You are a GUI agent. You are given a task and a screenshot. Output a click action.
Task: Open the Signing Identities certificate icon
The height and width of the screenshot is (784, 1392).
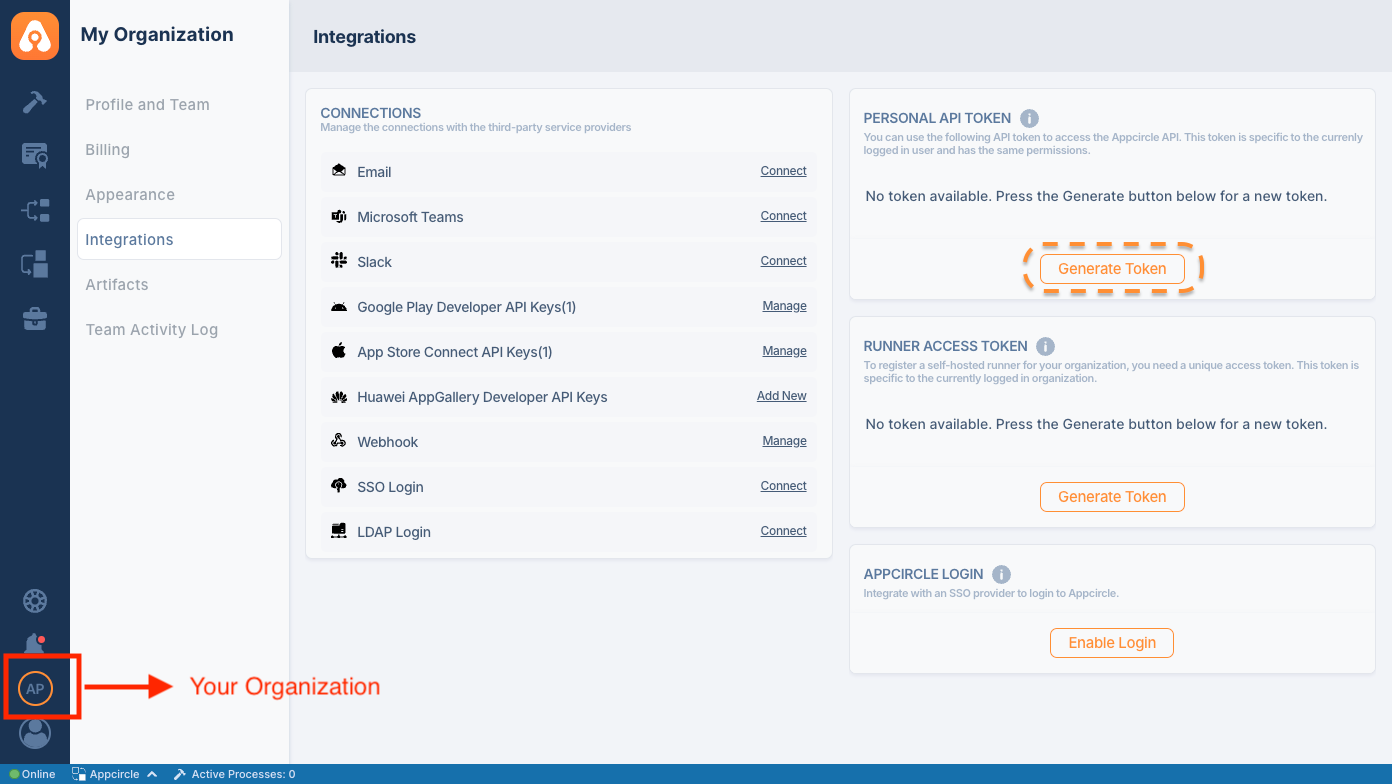[35, 156]
